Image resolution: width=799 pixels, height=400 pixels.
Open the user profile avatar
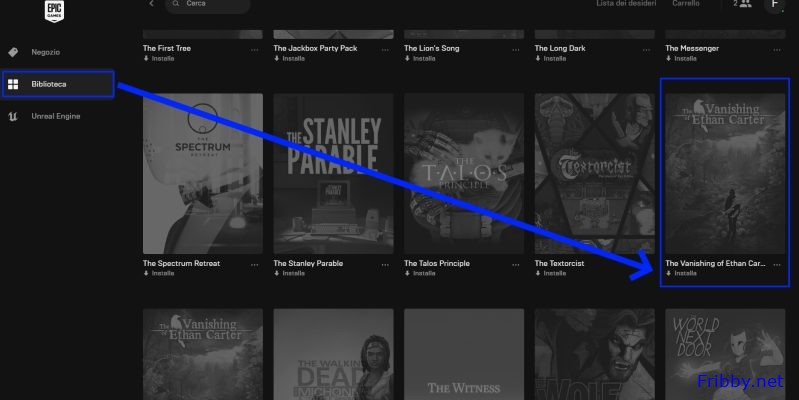pyautogui.click(x=775, y=5)
